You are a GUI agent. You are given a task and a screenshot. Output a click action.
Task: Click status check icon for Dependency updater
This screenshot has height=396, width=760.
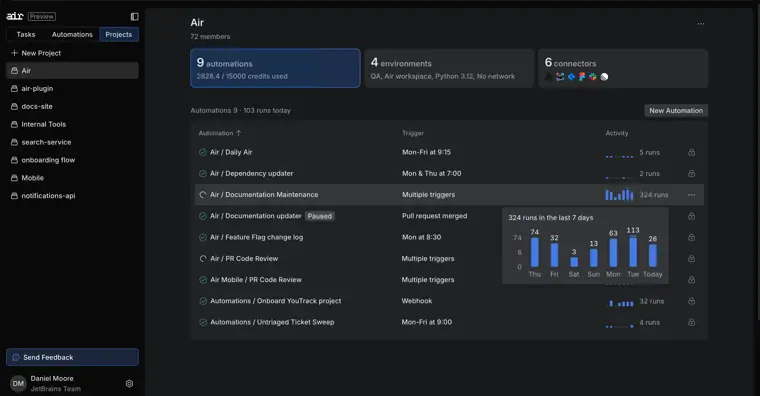[203, 174]
